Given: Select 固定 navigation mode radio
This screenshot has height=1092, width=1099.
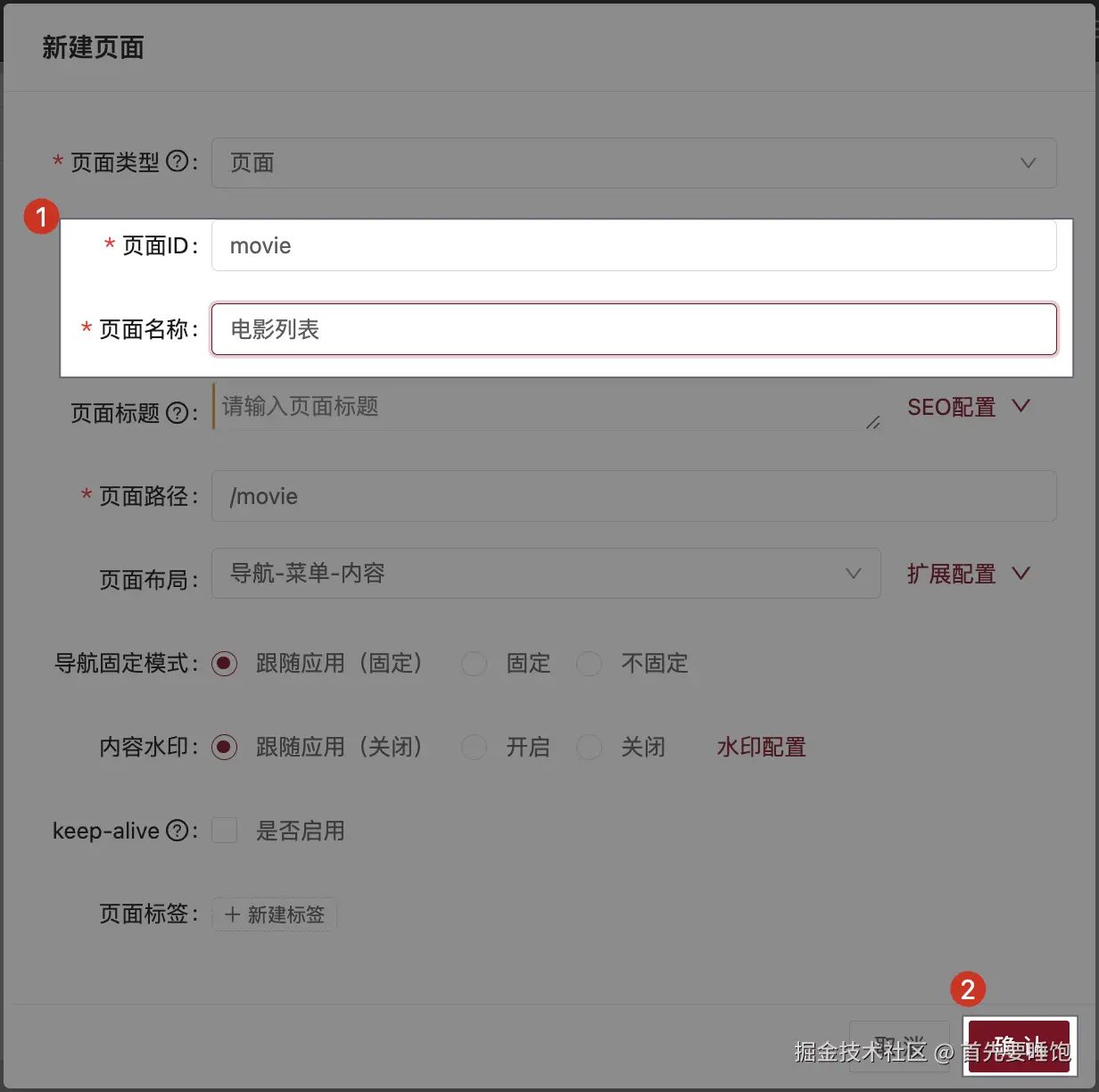Looking at the screenshot, I should tap(474, 664).
